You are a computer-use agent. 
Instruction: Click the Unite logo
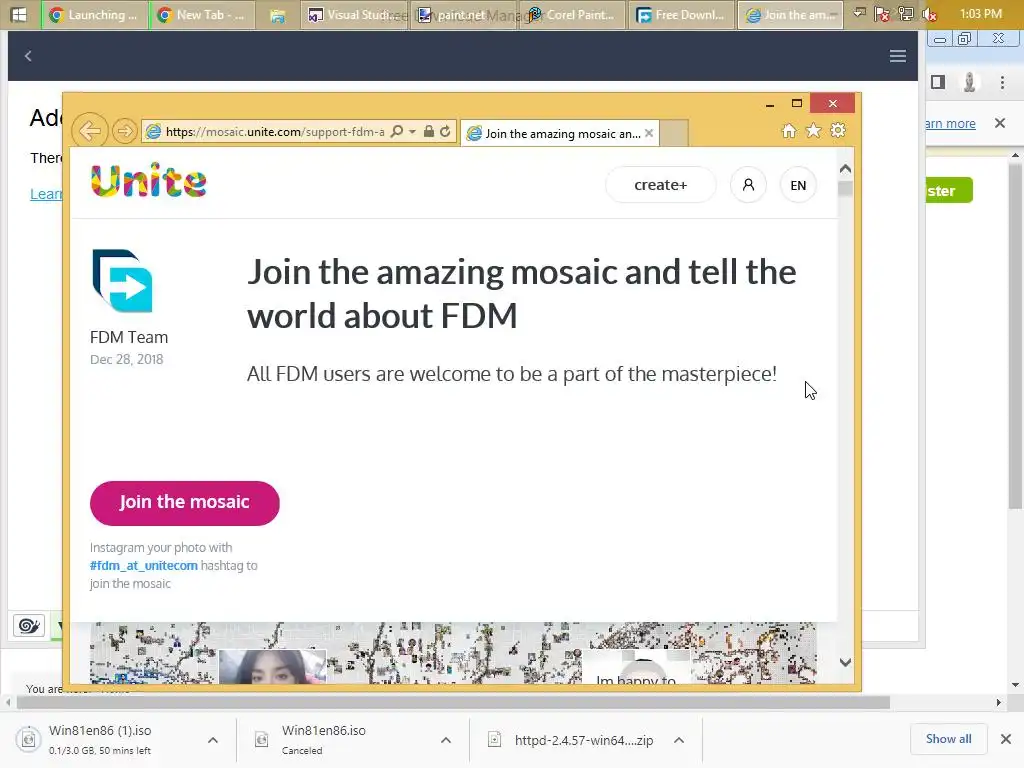click(x=149, y=181)
